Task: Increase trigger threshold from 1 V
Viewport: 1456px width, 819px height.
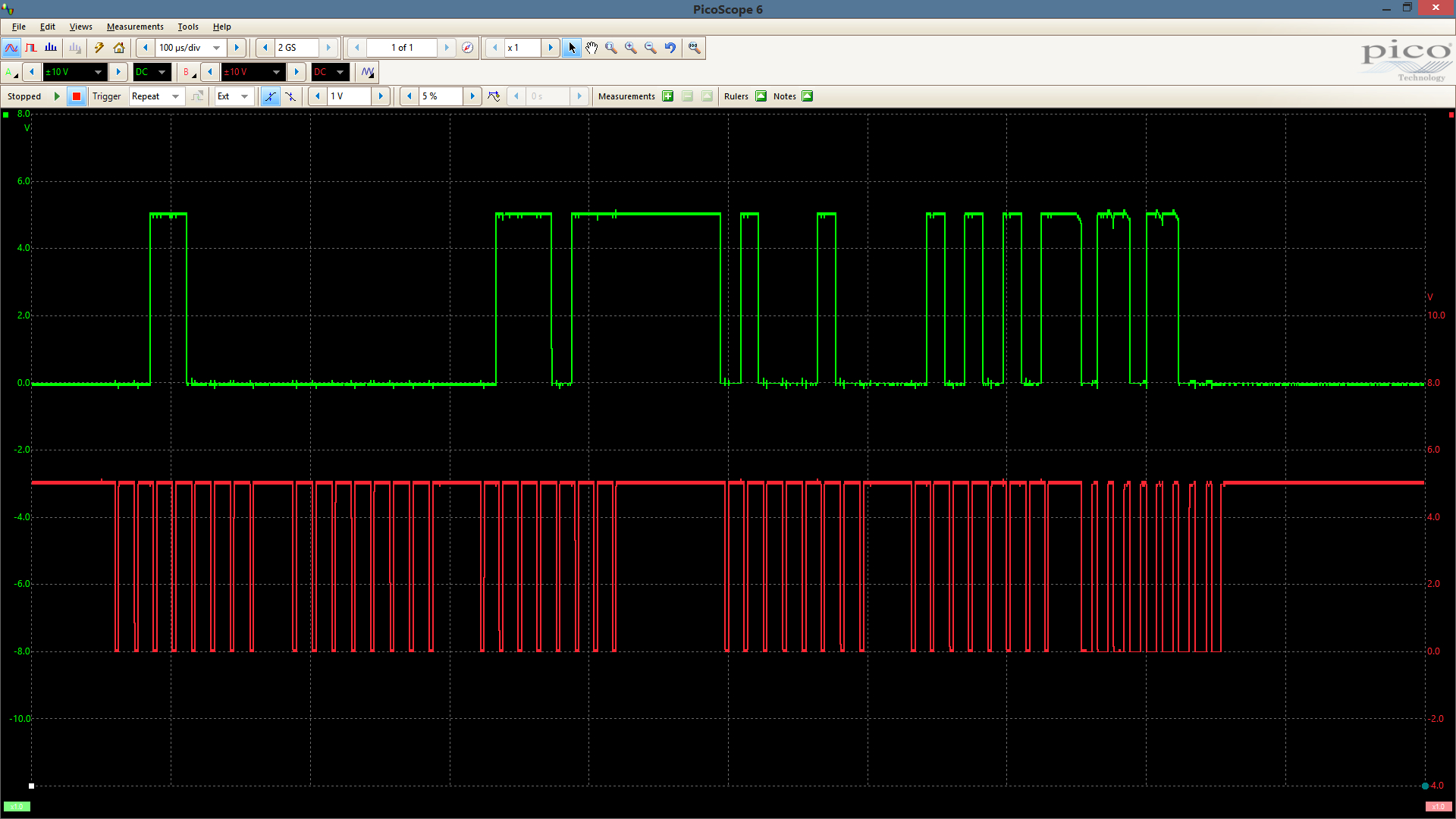Action: pos(381,96)
